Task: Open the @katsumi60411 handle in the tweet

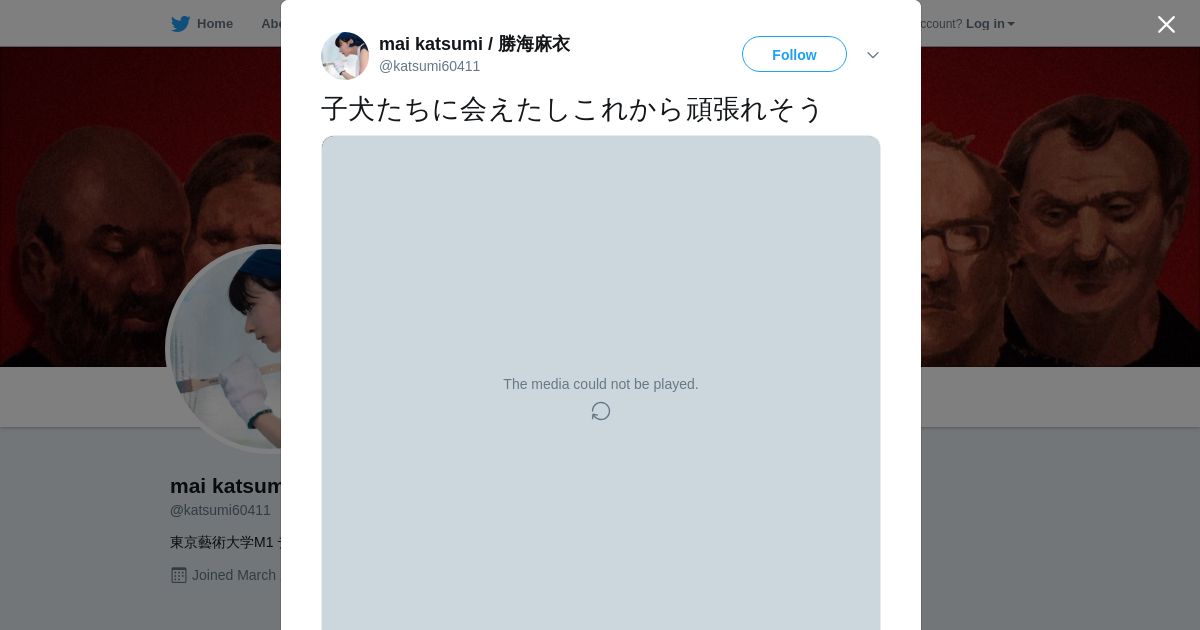Action: [x=430, y=66]
